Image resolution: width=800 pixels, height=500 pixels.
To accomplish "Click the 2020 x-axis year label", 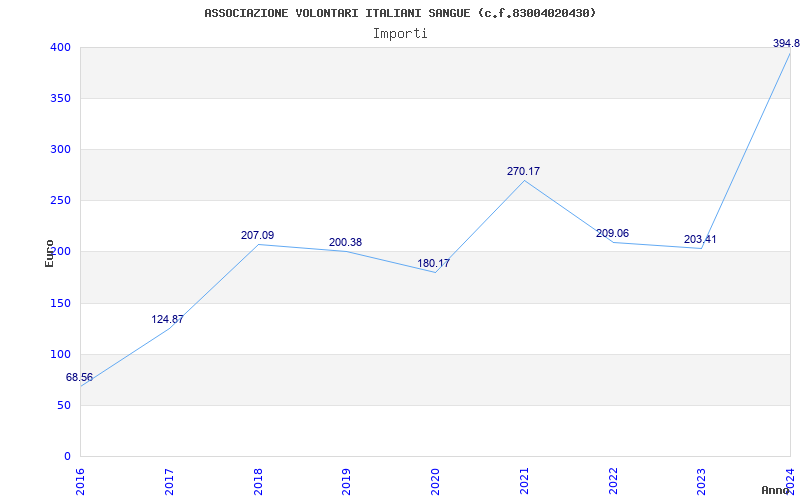I will click(x=435, y=481).
